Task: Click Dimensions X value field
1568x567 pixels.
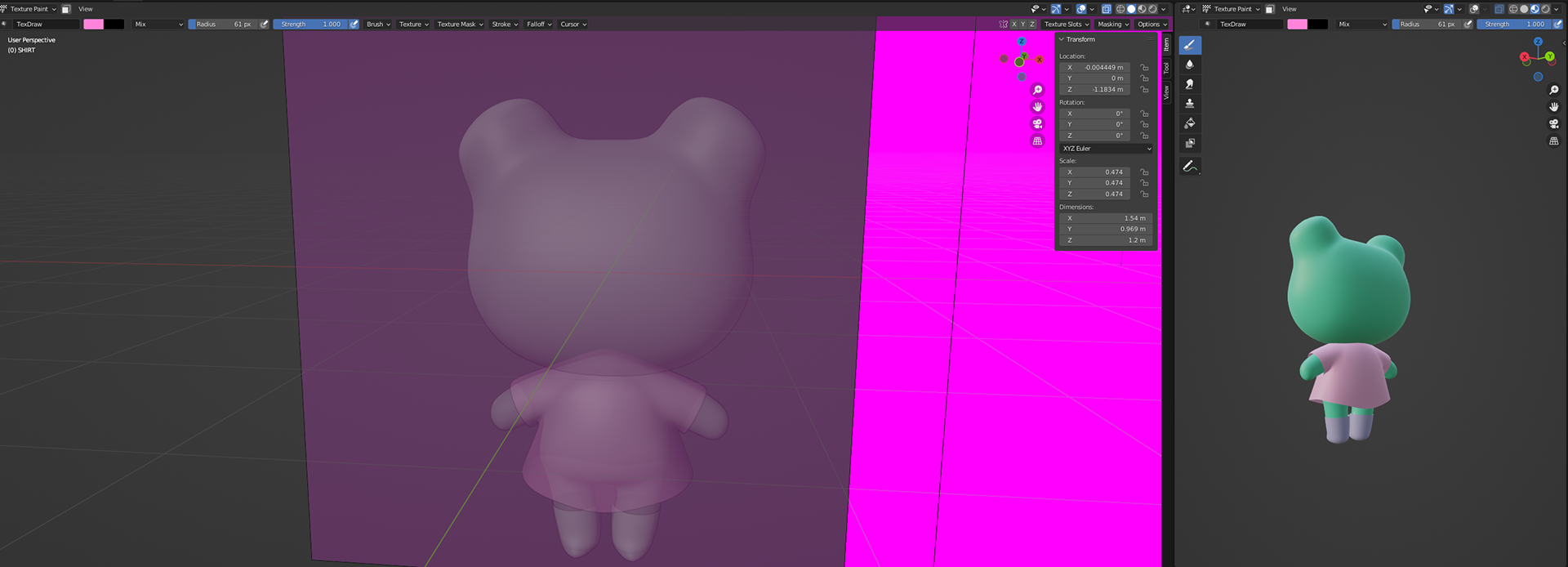Action: click(1106, 218)
